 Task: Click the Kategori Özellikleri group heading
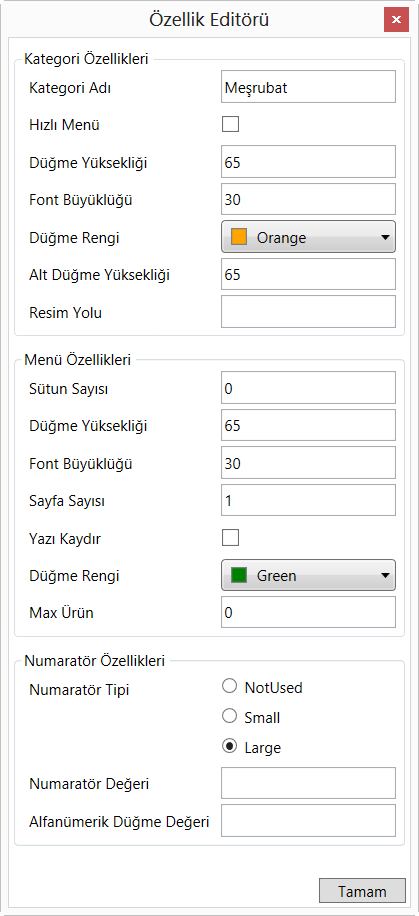pyautogui.click(x=86, y=58)
